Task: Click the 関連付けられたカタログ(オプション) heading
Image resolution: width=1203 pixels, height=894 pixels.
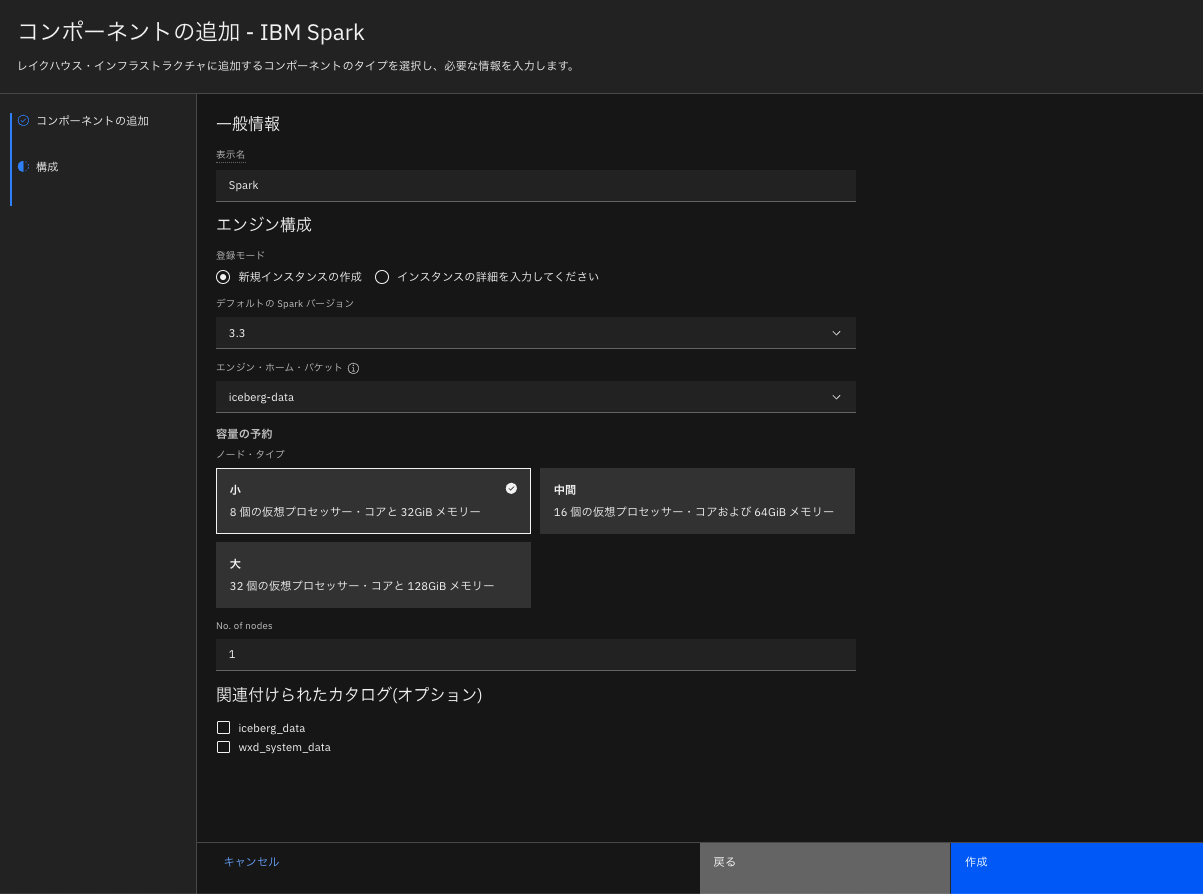Action: pos(349,694)
